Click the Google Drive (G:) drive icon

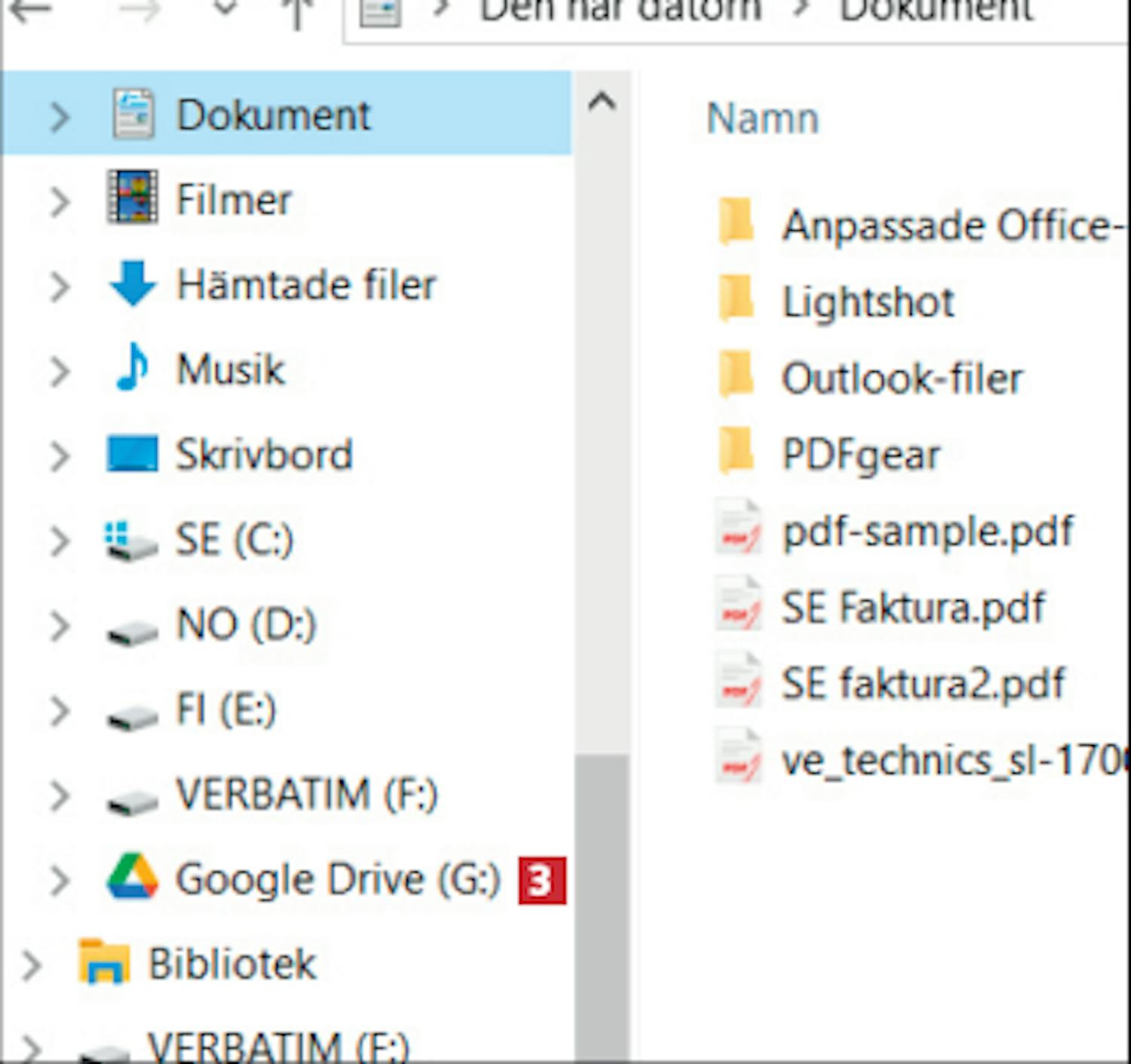tap(133, 878)
